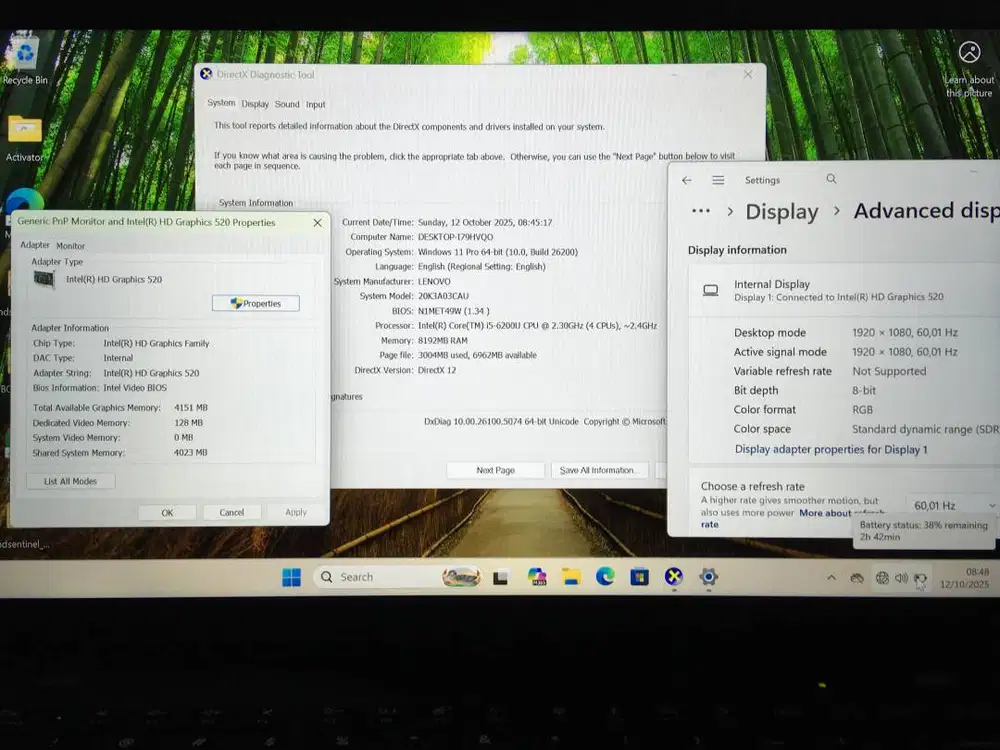Open the Settings navigation hamburger menu
The height and width of the screenshot is (750, 1000).
718,180
